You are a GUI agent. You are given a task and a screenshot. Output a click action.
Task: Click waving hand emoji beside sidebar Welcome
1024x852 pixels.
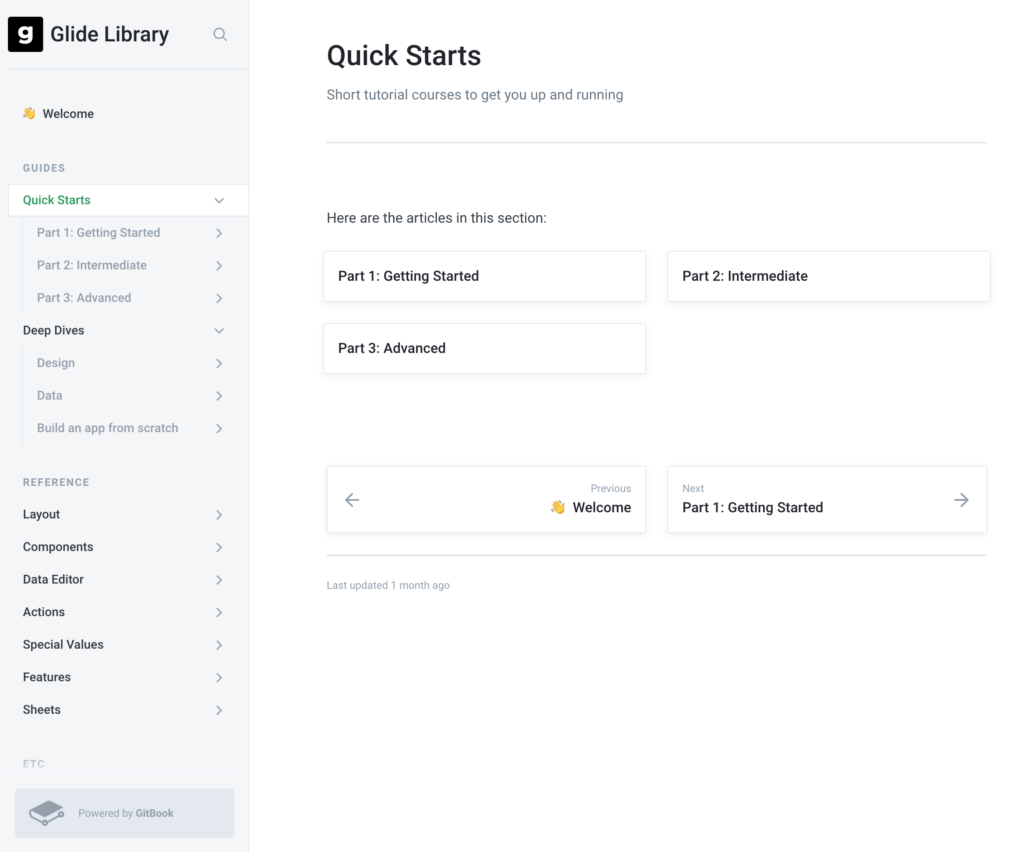click(29, 114)
